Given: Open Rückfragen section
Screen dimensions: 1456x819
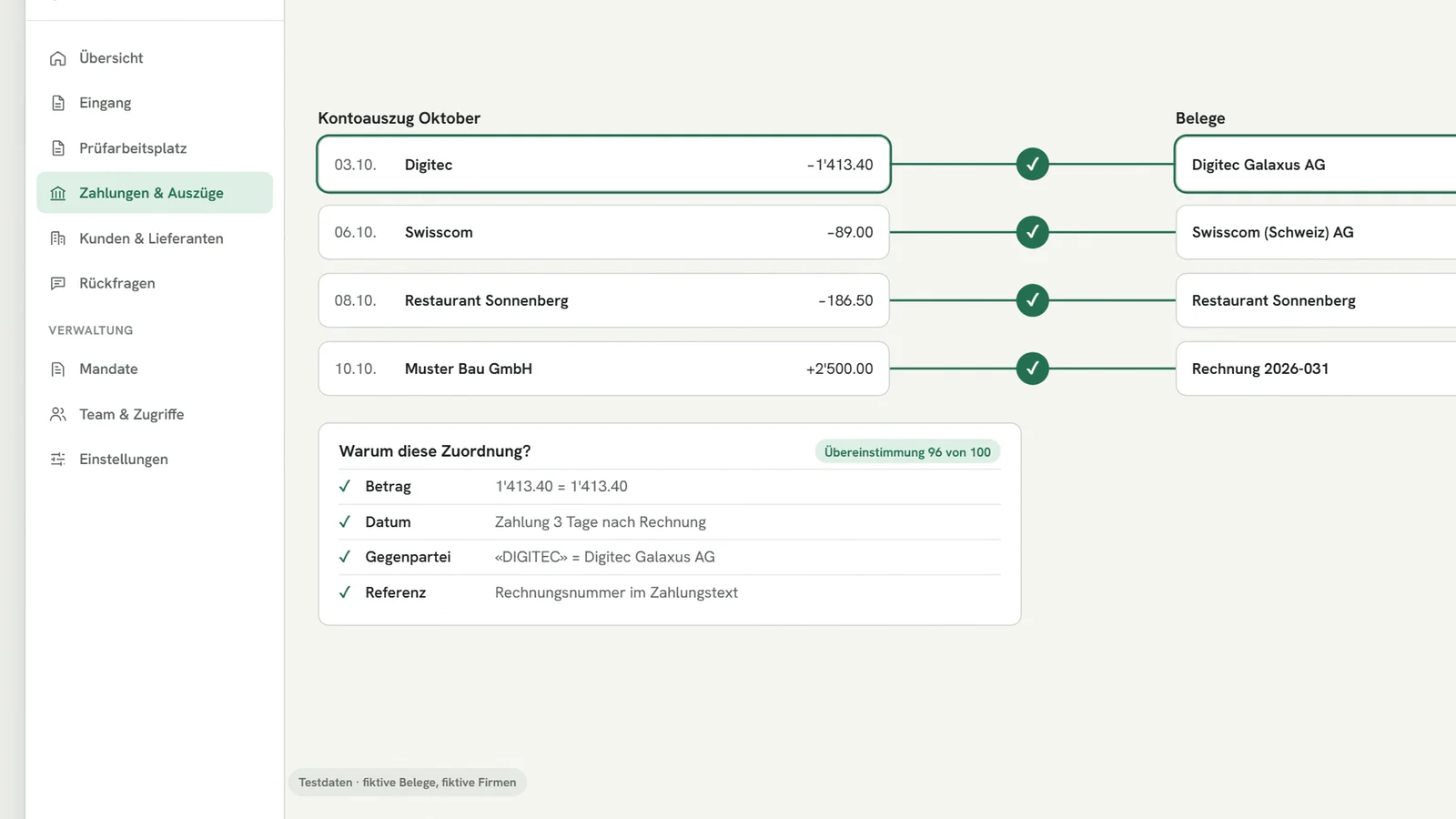Looking at the screenshot, I should [155, 283].
